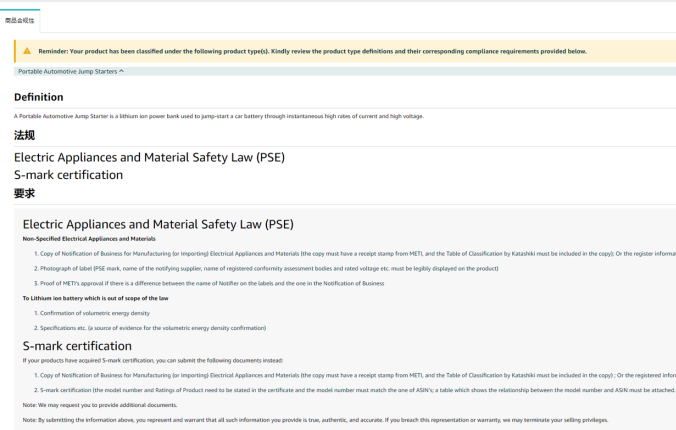
Task: Click the 'If your products have acquired S-mark' sentence
Action: pos(153,360)
